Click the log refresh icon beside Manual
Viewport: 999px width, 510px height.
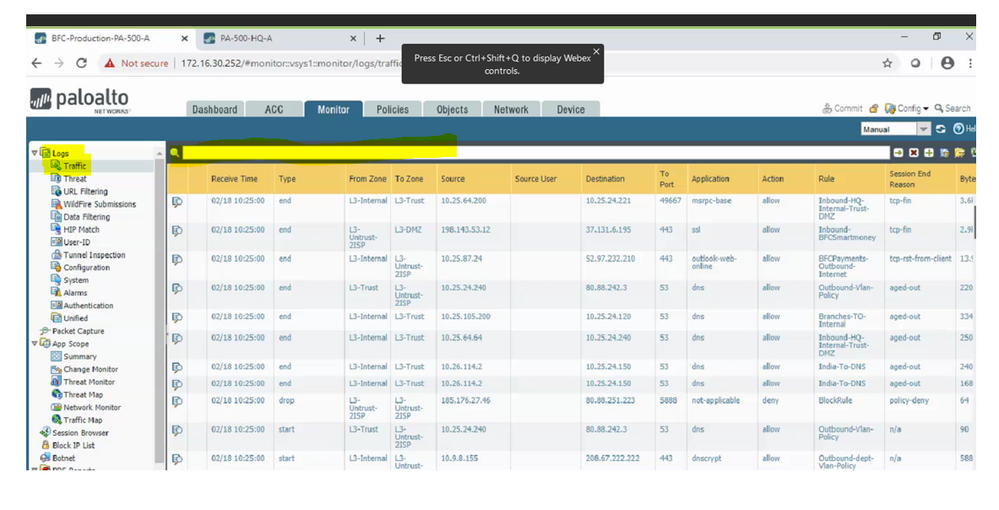click(941, 129)
